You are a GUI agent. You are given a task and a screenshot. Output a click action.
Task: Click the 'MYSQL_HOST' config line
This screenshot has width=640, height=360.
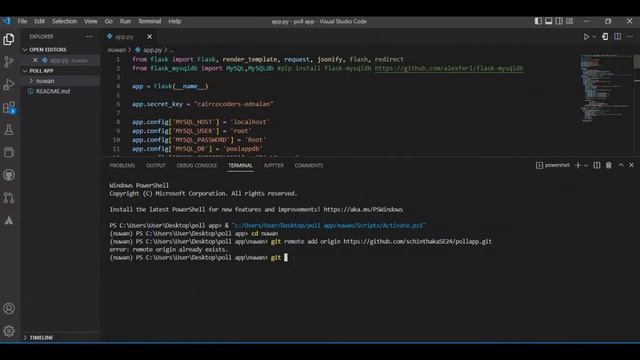201,122
